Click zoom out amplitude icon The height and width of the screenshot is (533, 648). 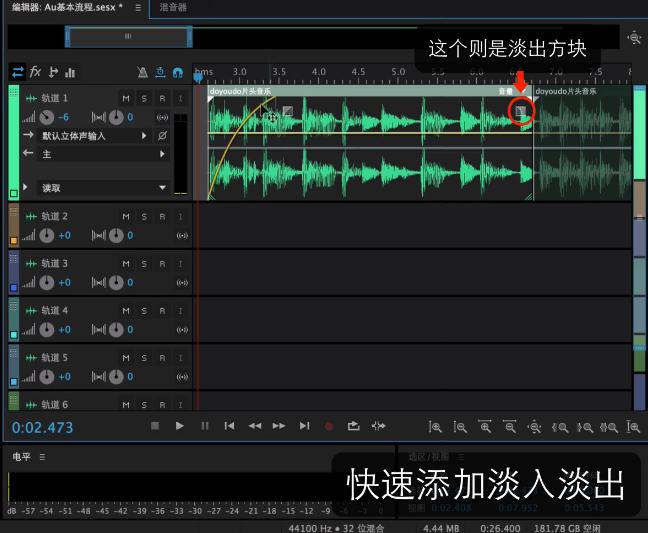tap(460, 426)
